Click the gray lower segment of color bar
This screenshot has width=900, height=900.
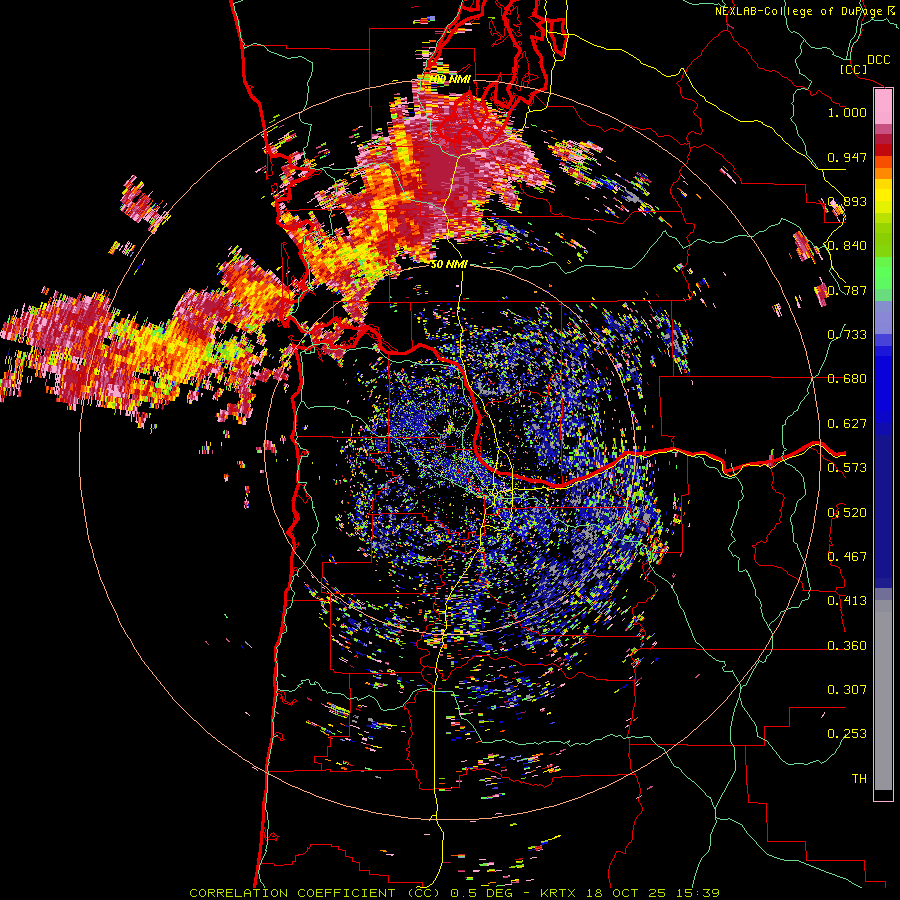[x=883, y=695]
